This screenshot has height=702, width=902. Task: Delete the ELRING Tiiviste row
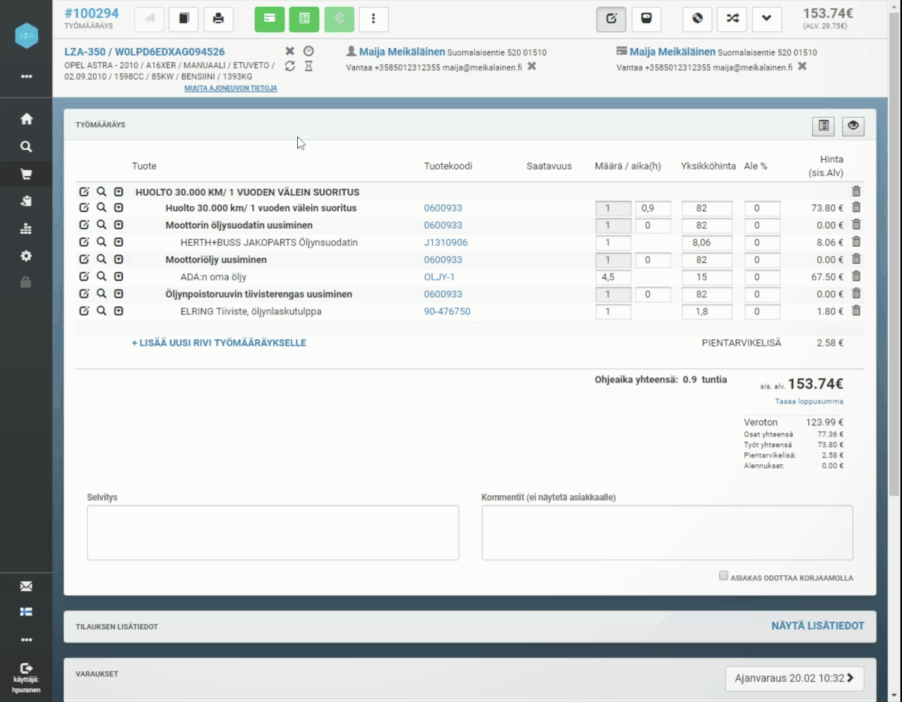856,311
